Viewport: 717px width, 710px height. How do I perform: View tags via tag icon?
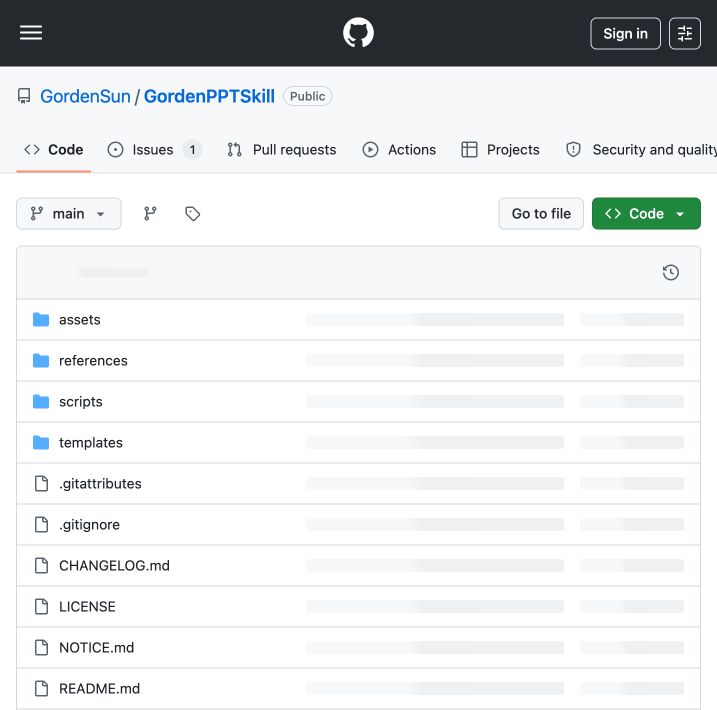click(193, 214)
